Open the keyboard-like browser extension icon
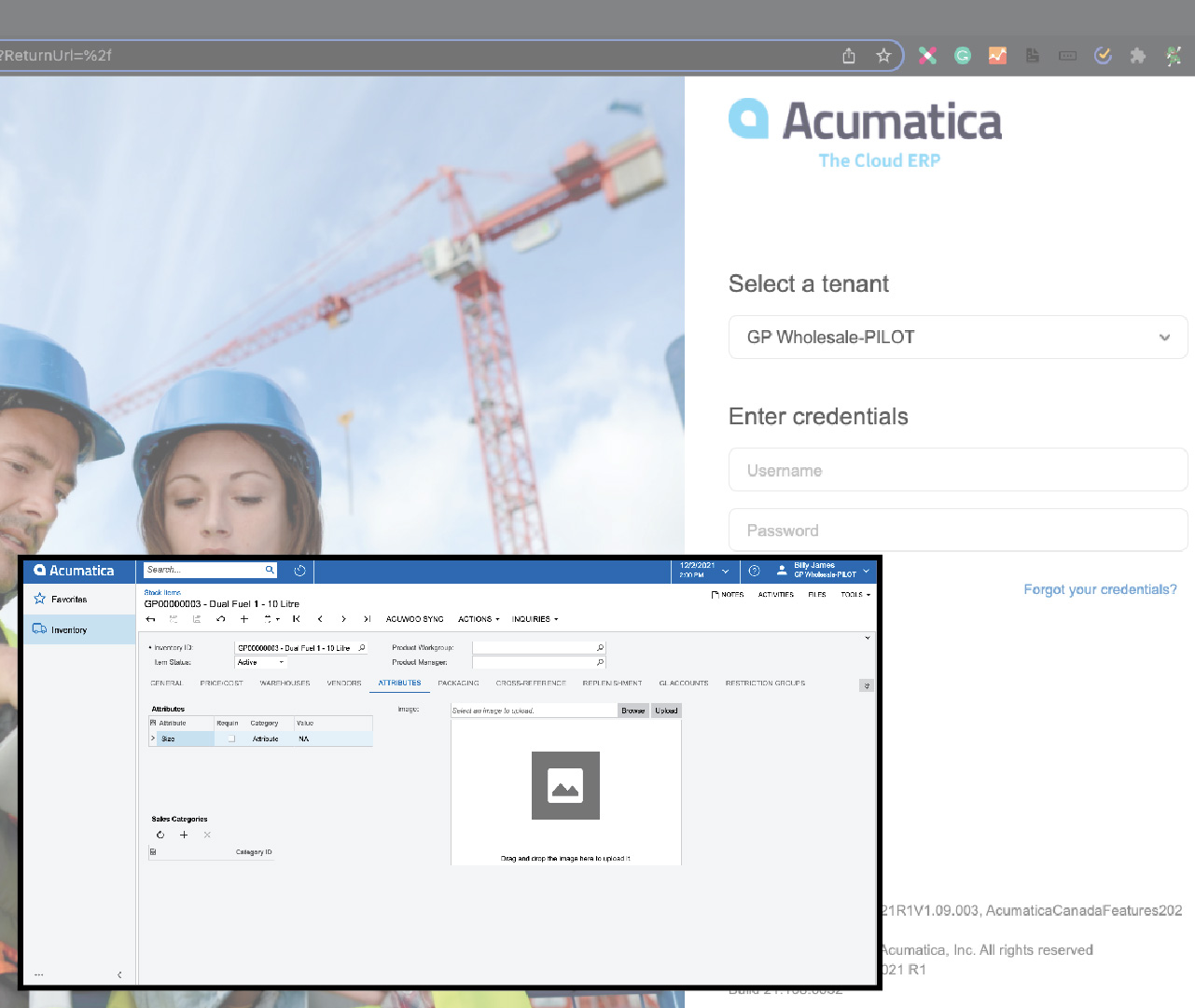This screenshot has width=1195, height=1008. (x=1067, y=56)
